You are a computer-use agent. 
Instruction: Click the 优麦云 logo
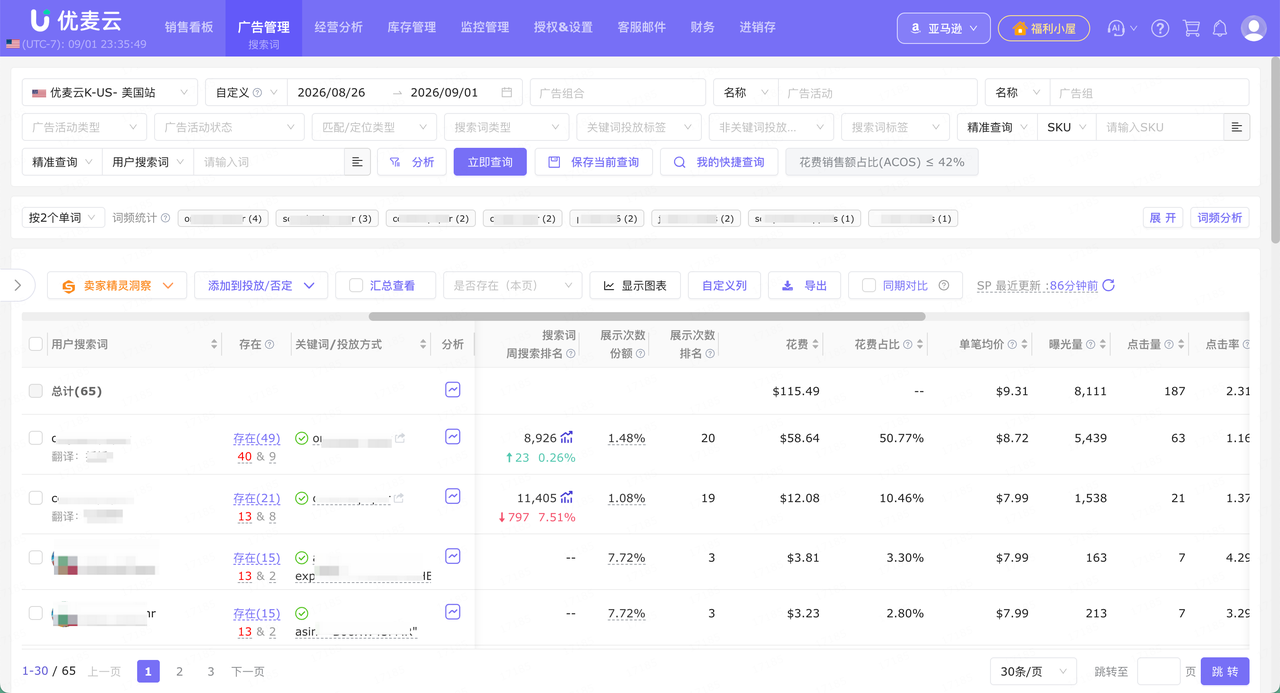tap(76, 20)
